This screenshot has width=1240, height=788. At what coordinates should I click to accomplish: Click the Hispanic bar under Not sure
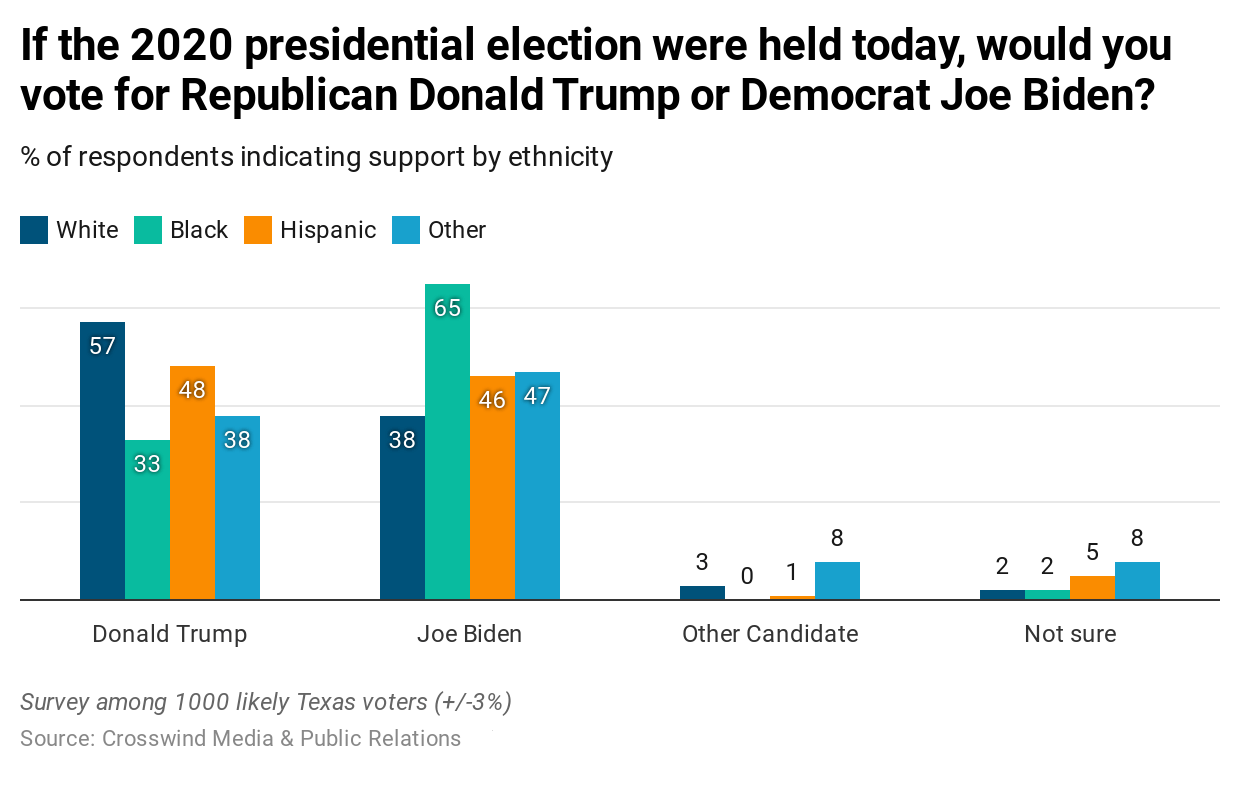coord(1092,588)
